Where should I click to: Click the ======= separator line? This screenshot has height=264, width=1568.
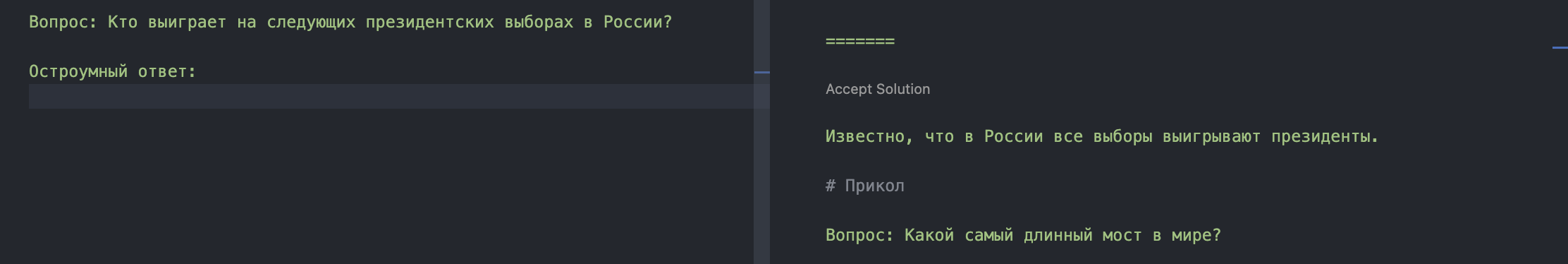[860, 41]
